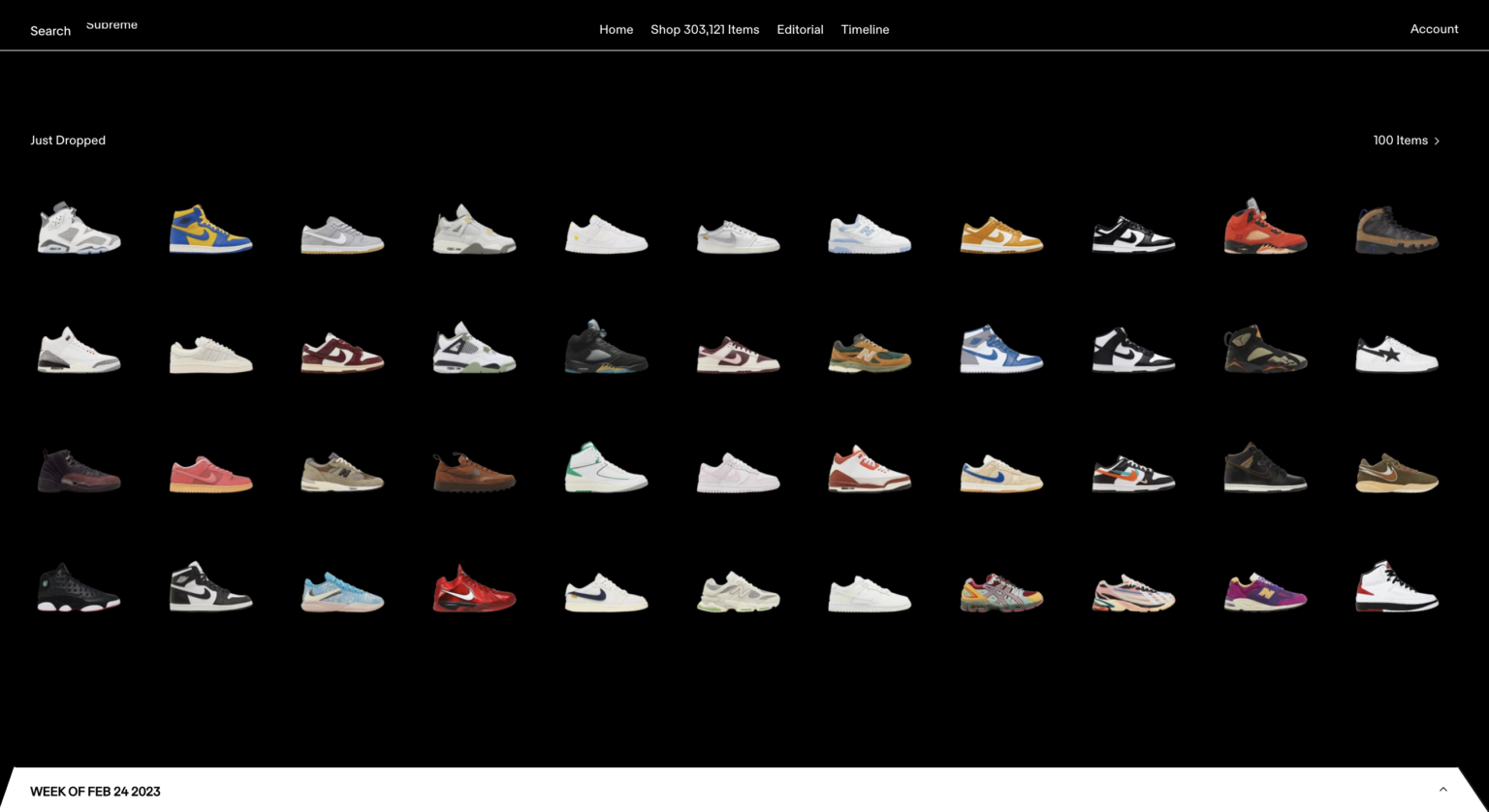Open the white Bape Sta star sneaker
The height and width of the screenshot is (812, 1489).
[x=1396, y=355]
